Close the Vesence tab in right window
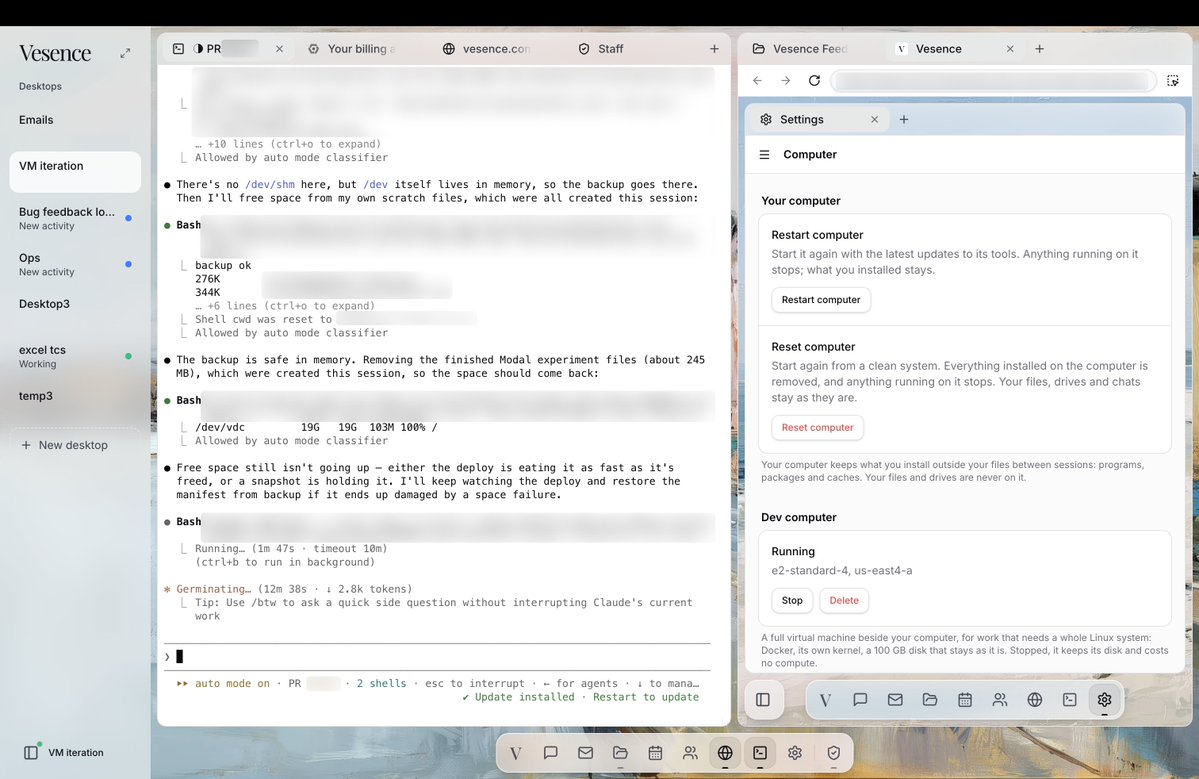 click(1010, 49)
